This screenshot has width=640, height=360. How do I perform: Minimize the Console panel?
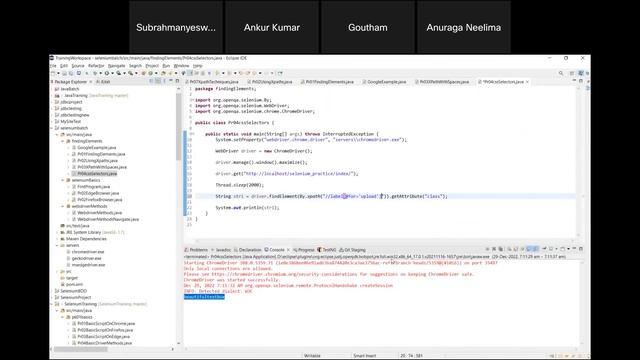(x=574, y=249)
